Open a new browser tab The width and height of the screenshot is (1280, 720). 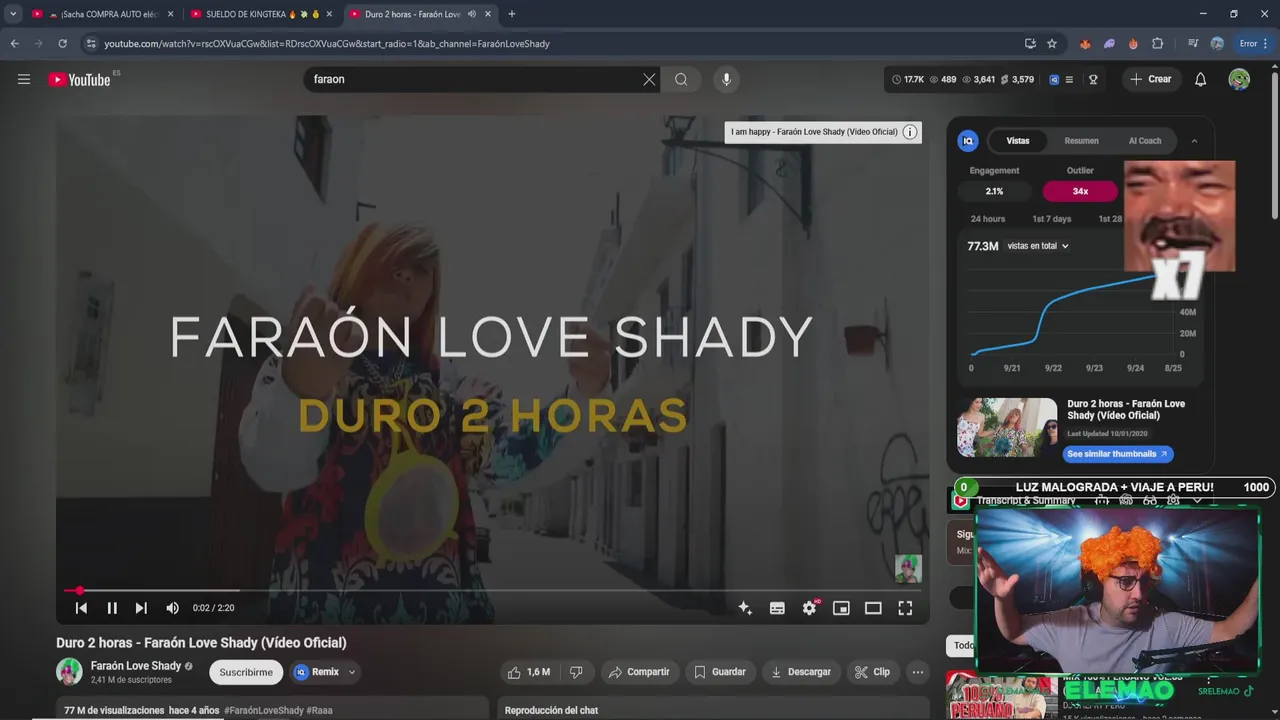512,14
